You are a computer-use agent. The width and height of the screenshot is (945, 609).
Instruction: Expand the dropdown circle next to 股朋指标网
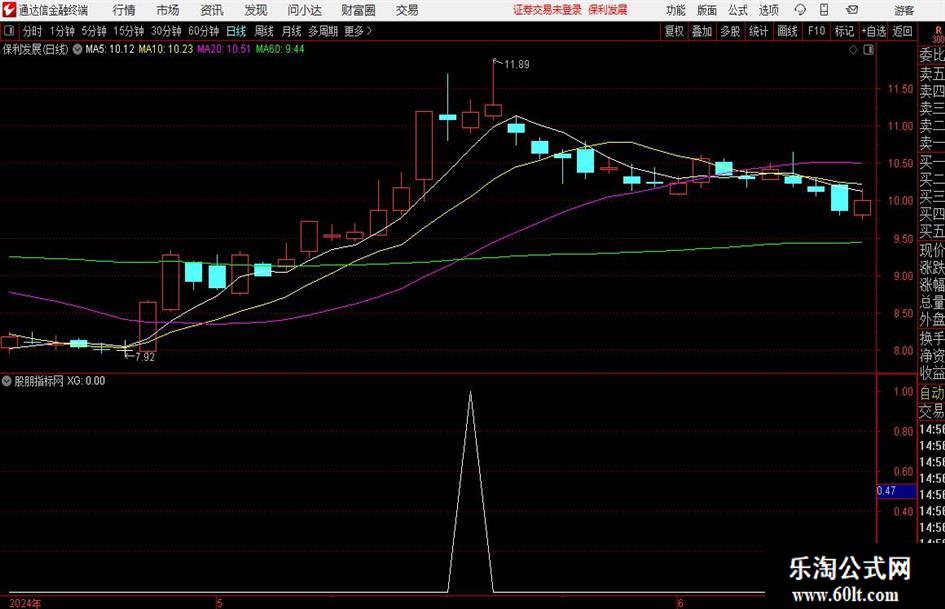click(7, 381)
